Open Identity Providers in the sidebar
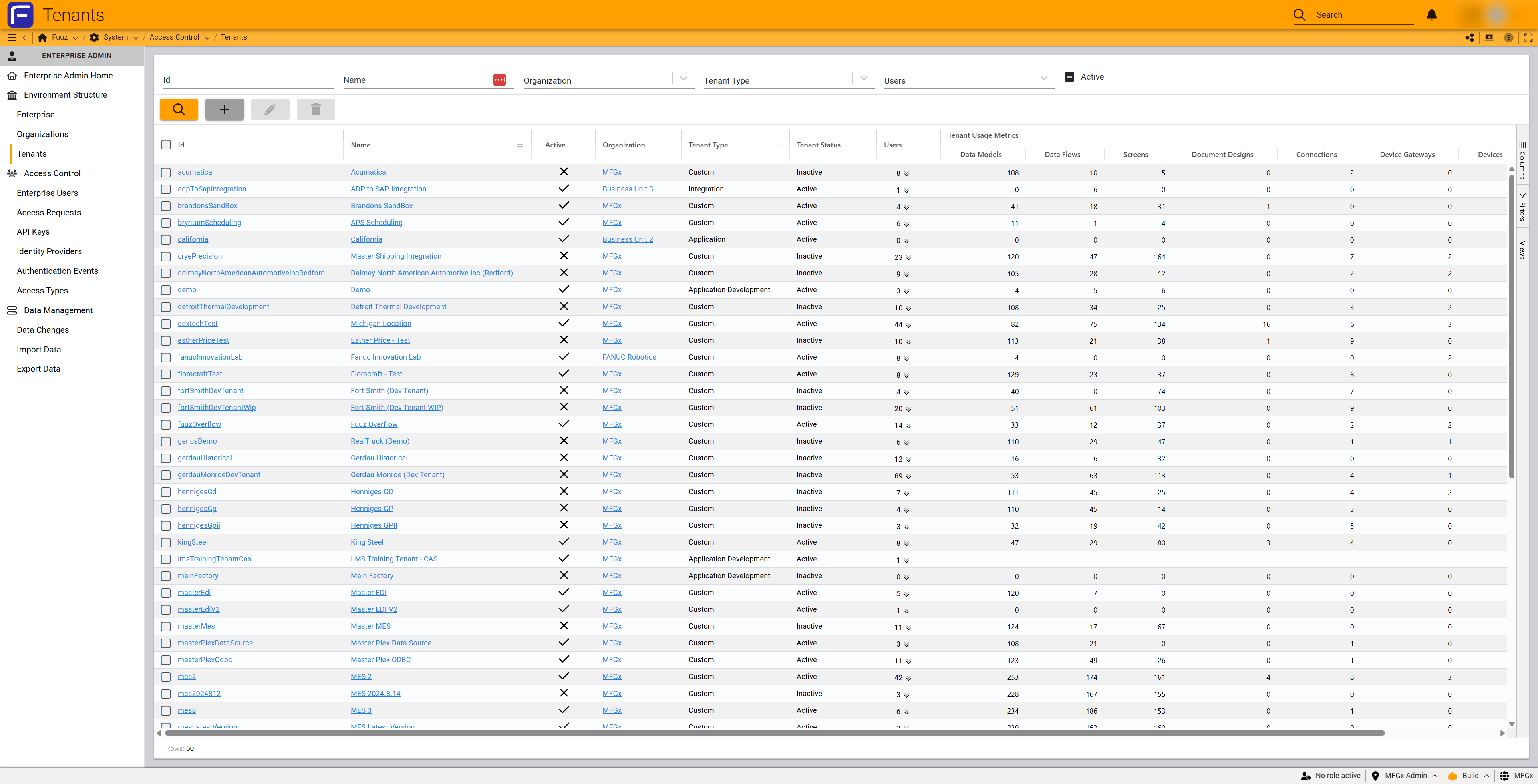 (x=49, y=251)
